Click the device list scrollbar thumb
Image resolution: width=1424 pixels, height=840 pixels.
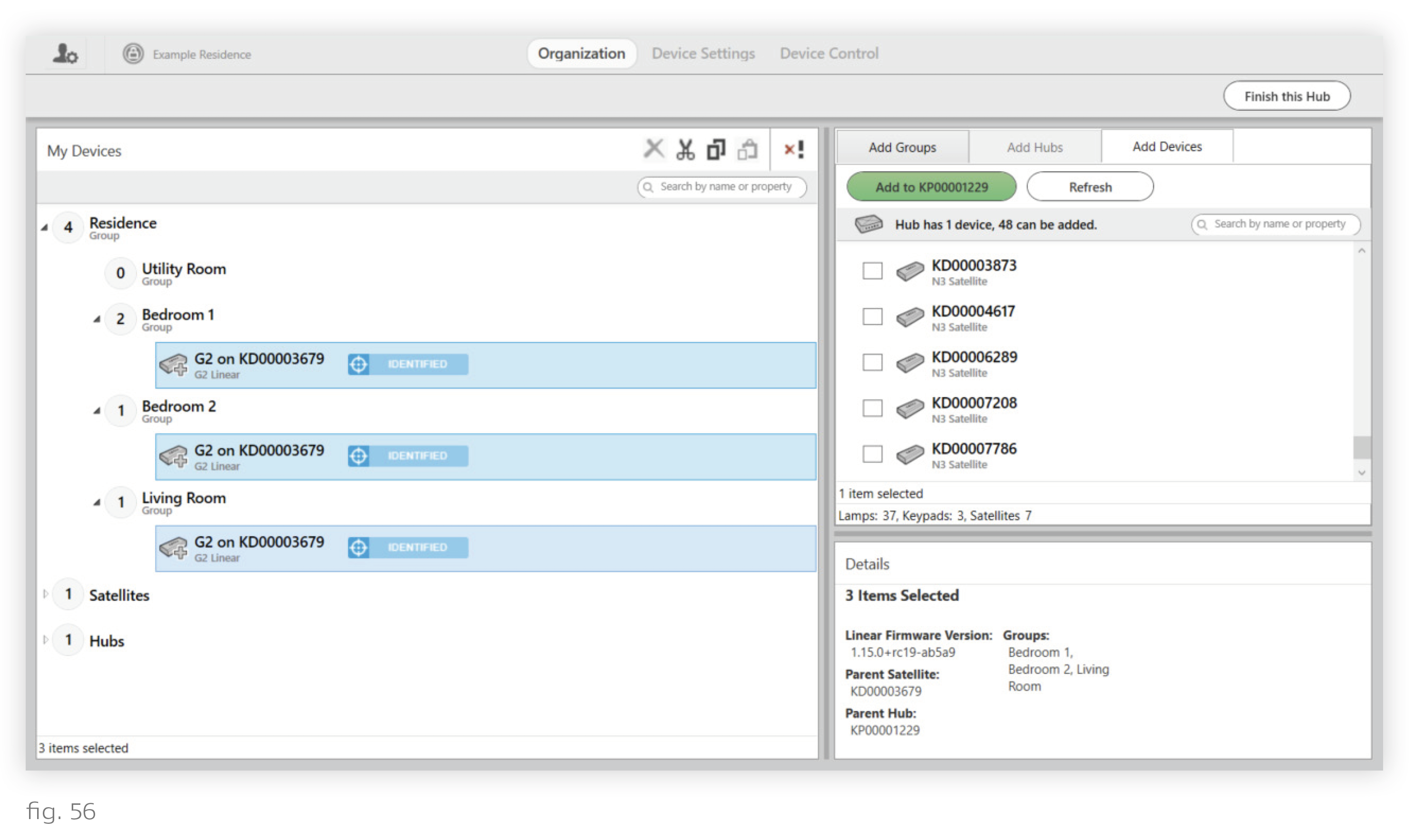[x=1362, y=447]
